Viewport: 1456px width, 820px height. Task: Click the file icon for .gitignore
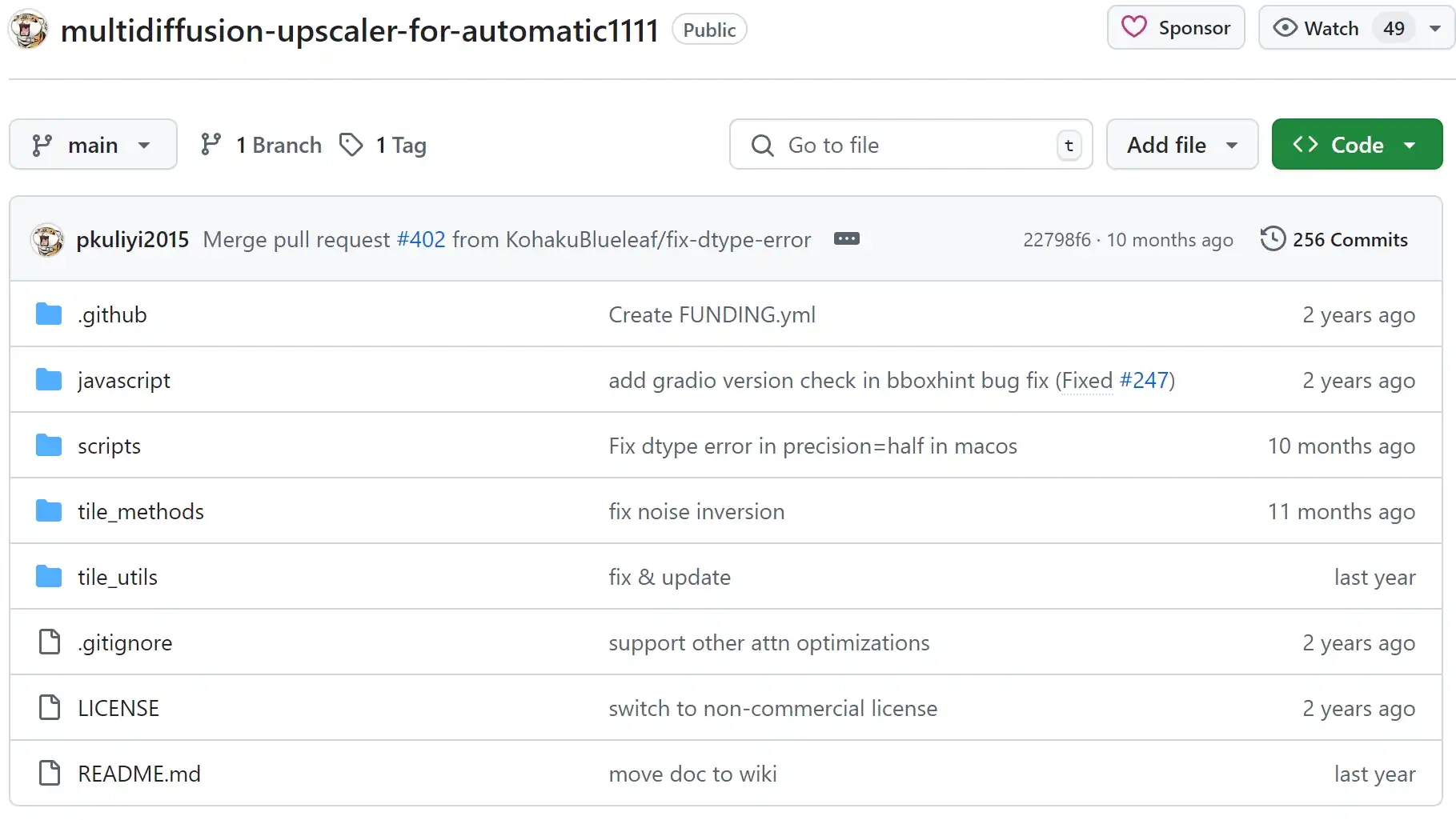point(50,642)
